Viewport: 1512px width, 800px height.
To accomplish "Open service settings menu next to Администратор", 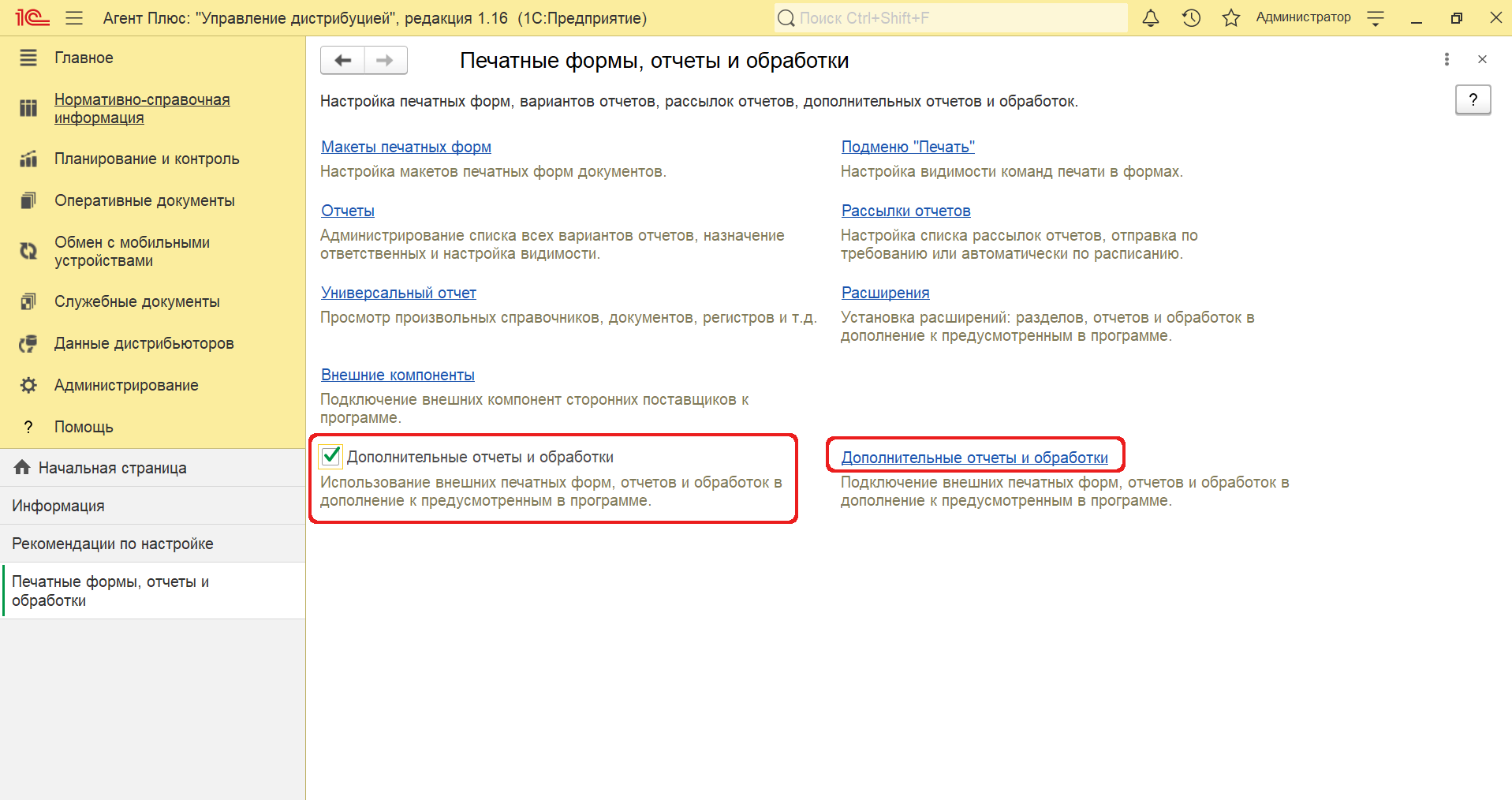I will click(x=1376, y=18).
